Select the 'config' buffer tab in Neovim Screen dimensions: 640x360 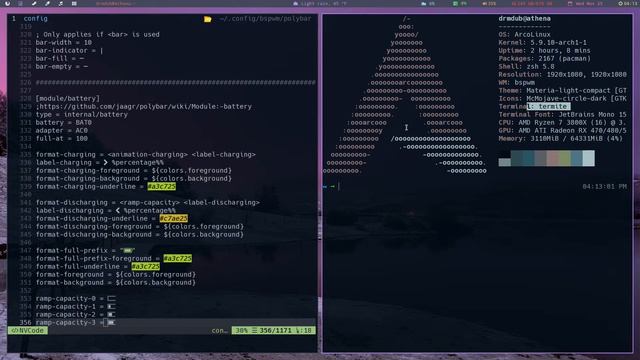(35, 19)
